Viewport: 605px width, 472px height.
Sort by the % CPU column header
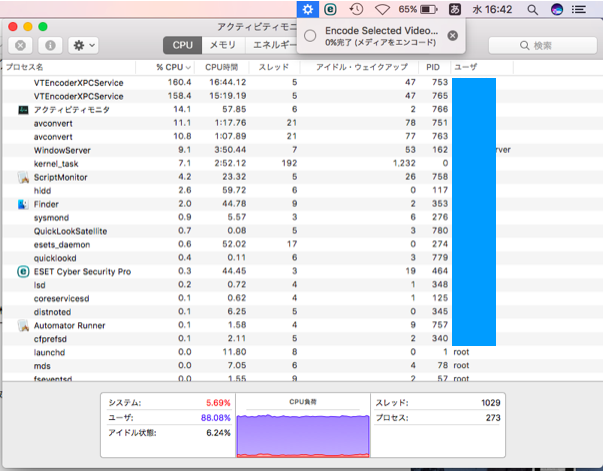(x=172, y=67)
